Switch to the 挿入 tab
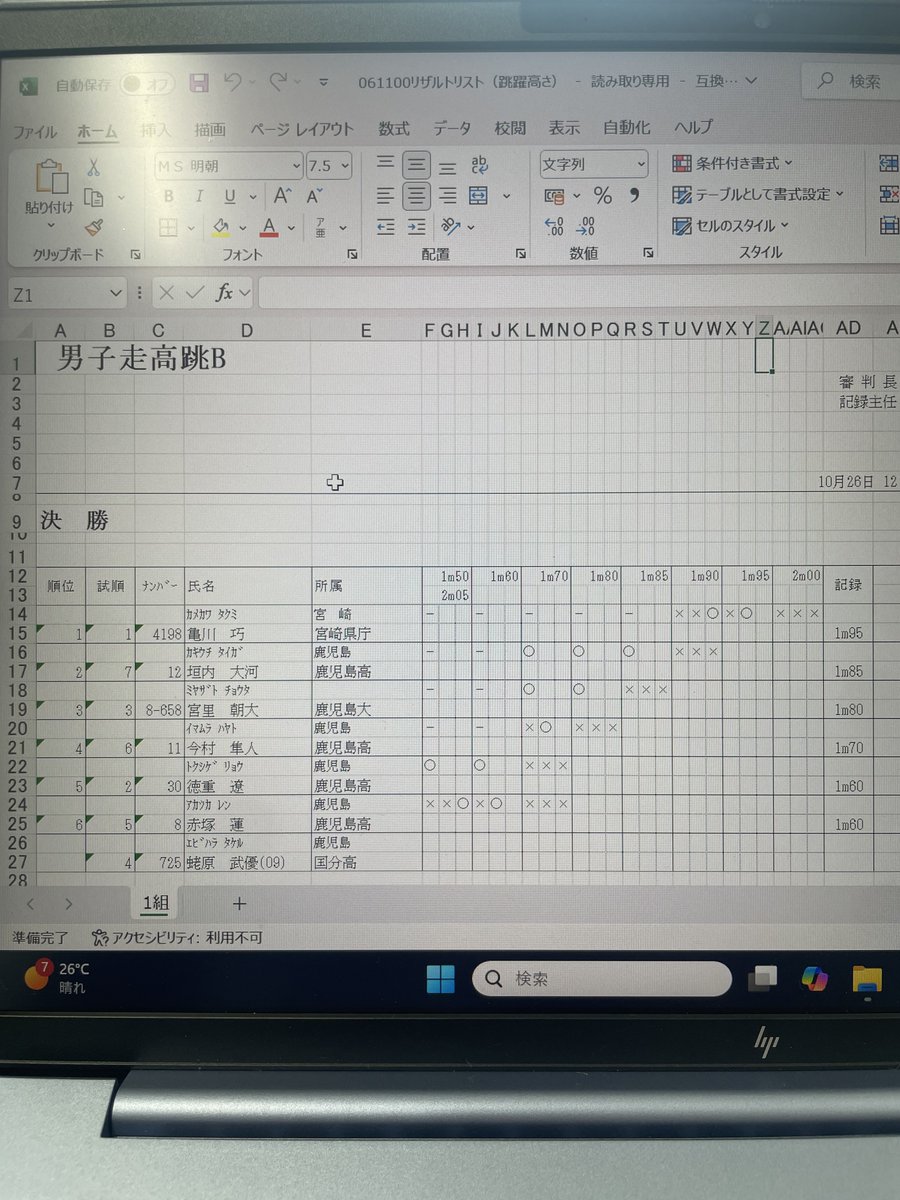Screen dimensions: 900x1200 [155, 130]
